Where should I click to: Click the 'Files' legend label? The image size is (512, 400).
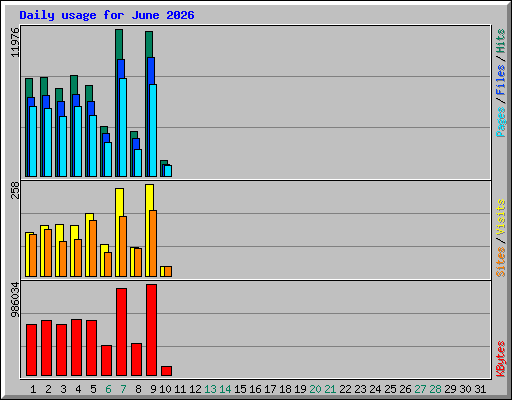tap(501, 80)
